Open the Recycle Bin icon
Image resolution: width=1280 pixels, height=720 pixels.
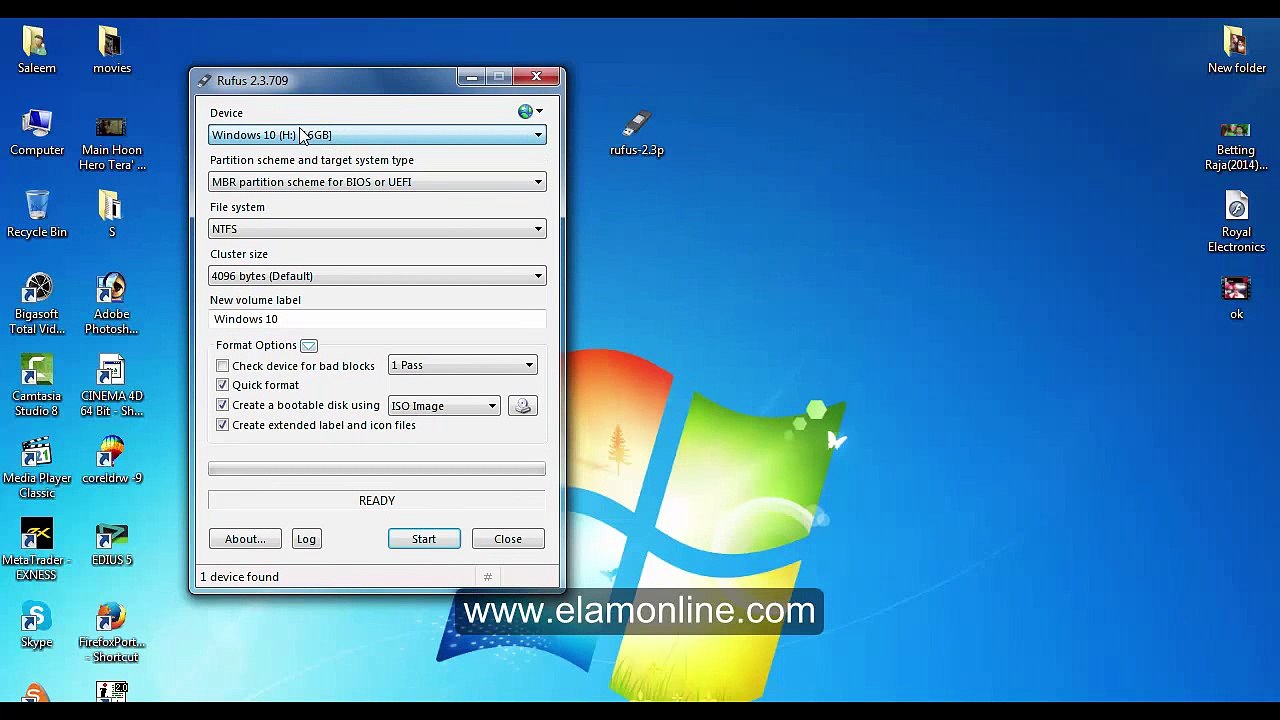[37, 214]
